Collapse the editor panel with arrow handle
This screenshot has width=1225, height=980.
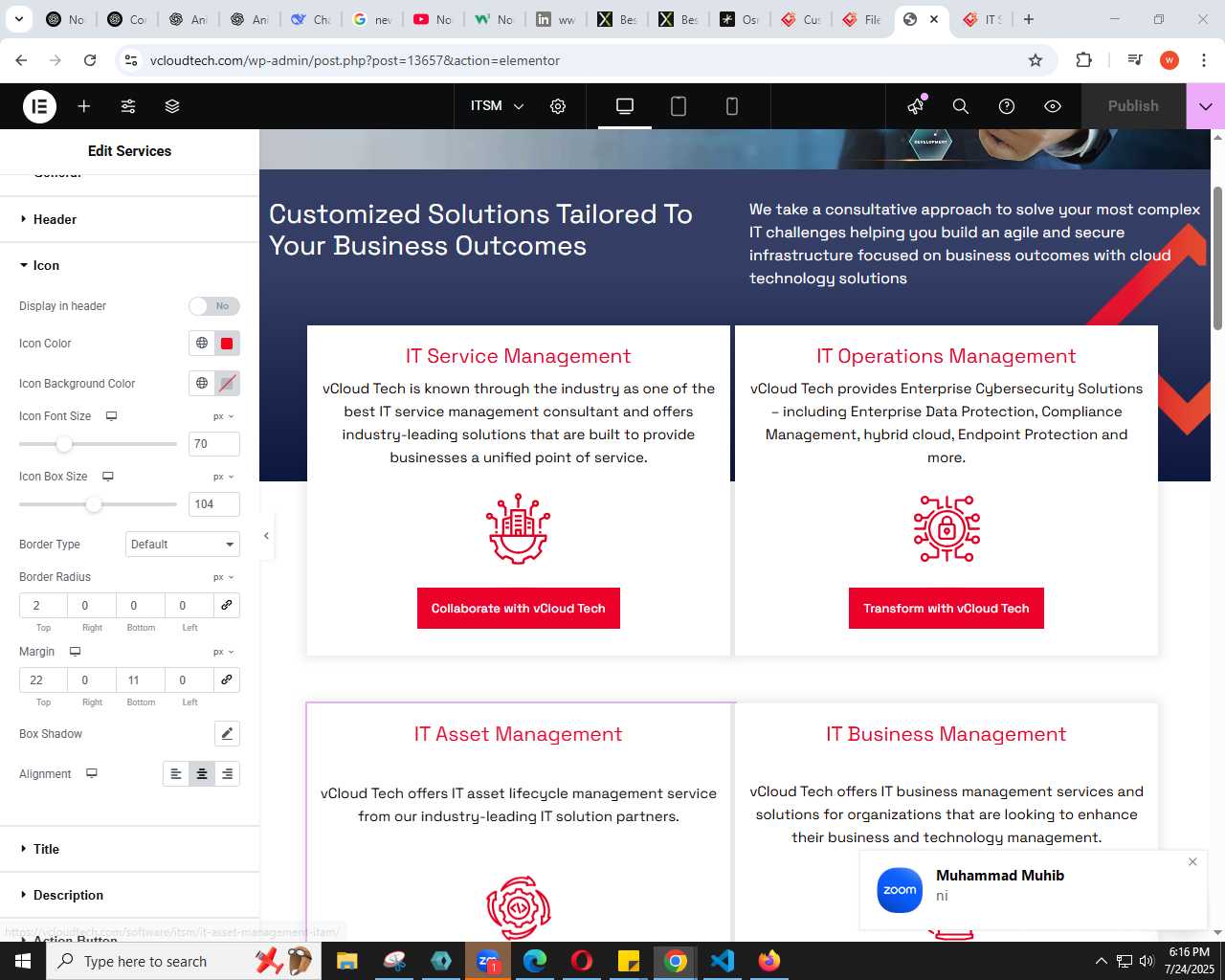tap(266, 536)
